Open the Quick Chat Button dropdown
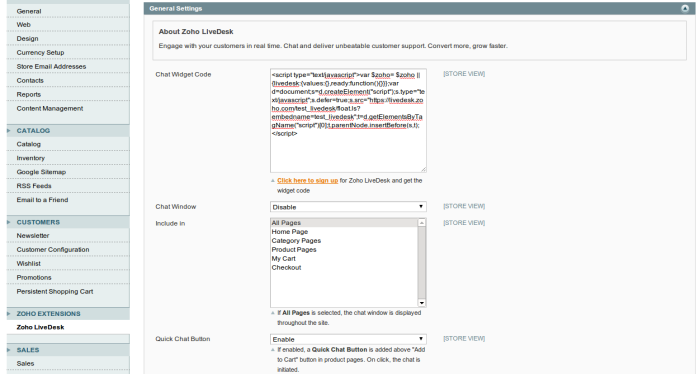The image size is (700, 374). [348, 339]
